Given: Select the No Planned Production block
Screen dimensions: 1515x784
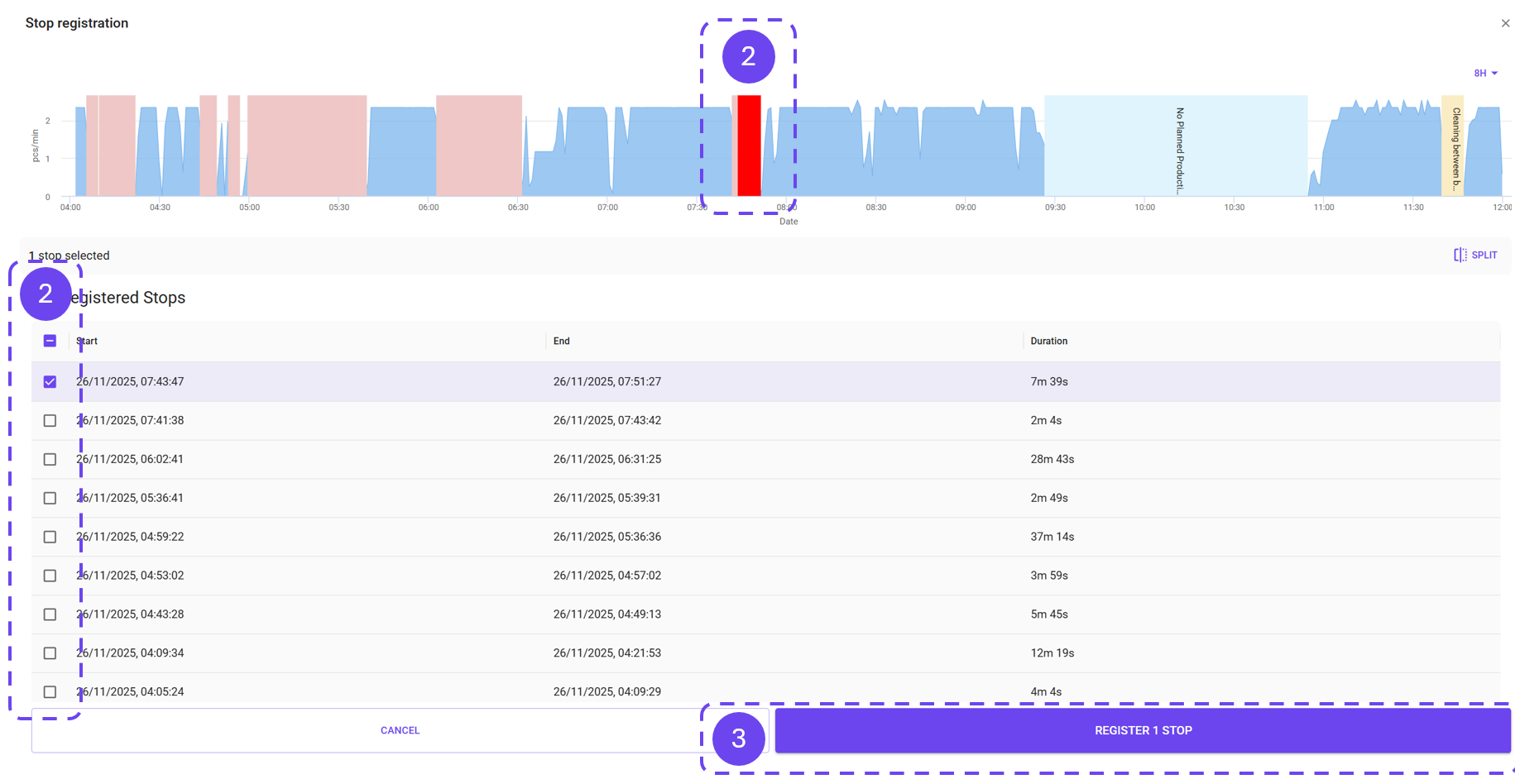Looking at the screenshot, I should click(x=1176, y=146).
